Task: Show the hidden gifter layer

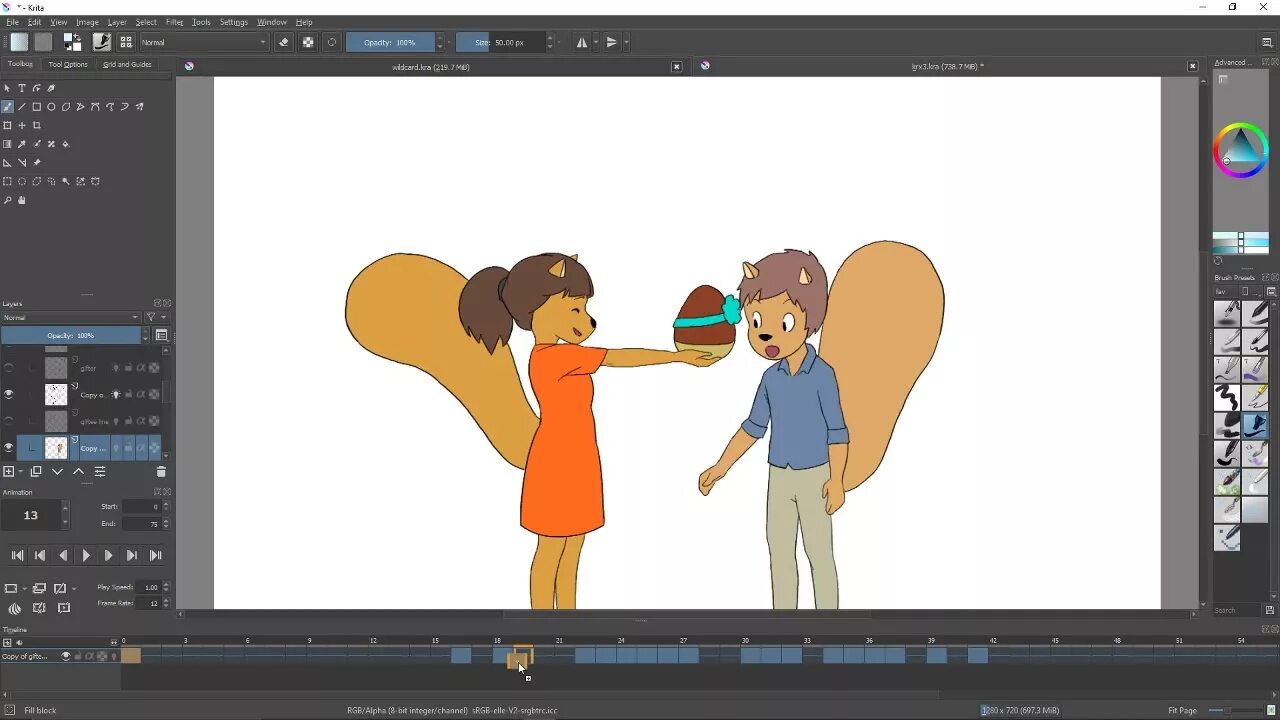Action: (9, 368)
